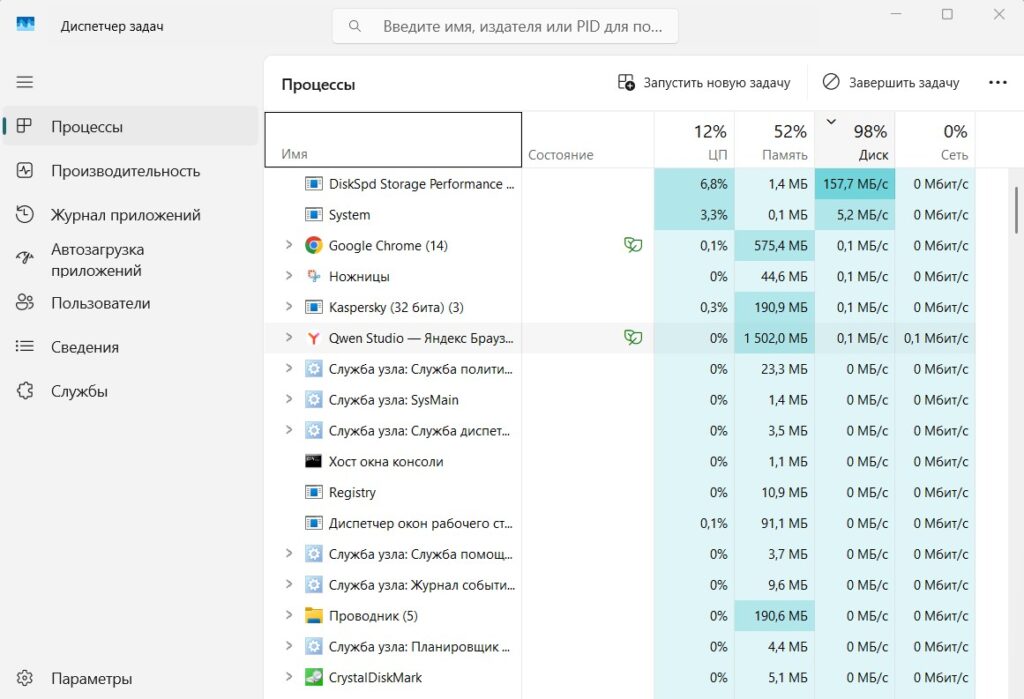
Task: Expand the Kaspersky (32 бита) group
Action: tap(289, 306)
